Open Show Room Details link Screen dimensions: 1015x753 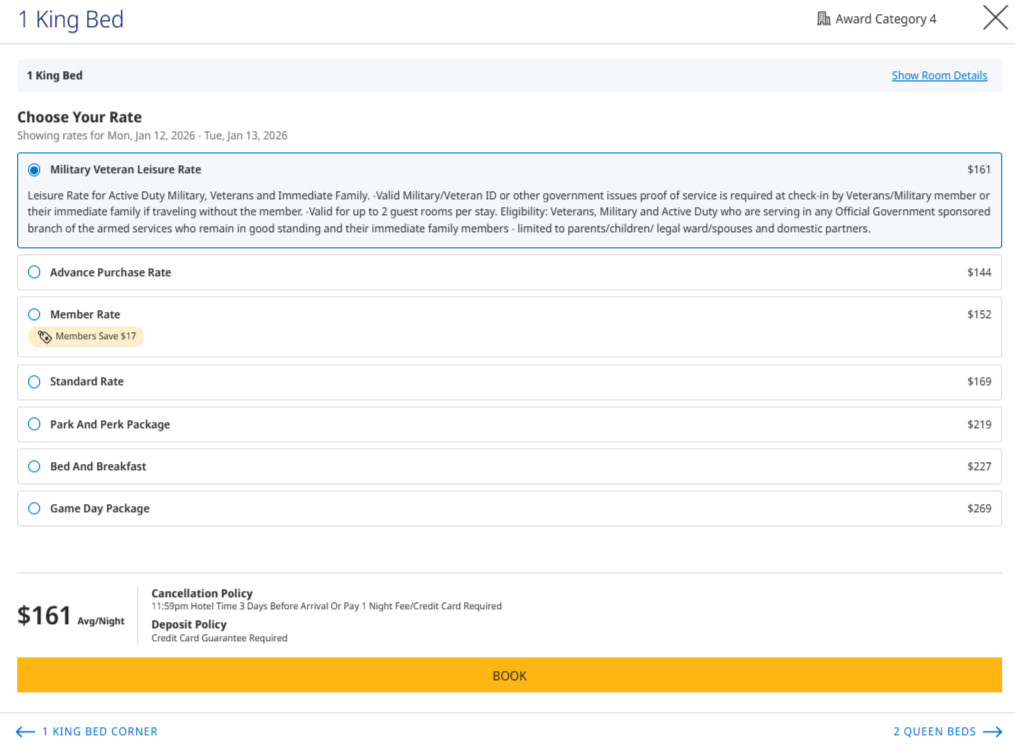click(939, 76)
